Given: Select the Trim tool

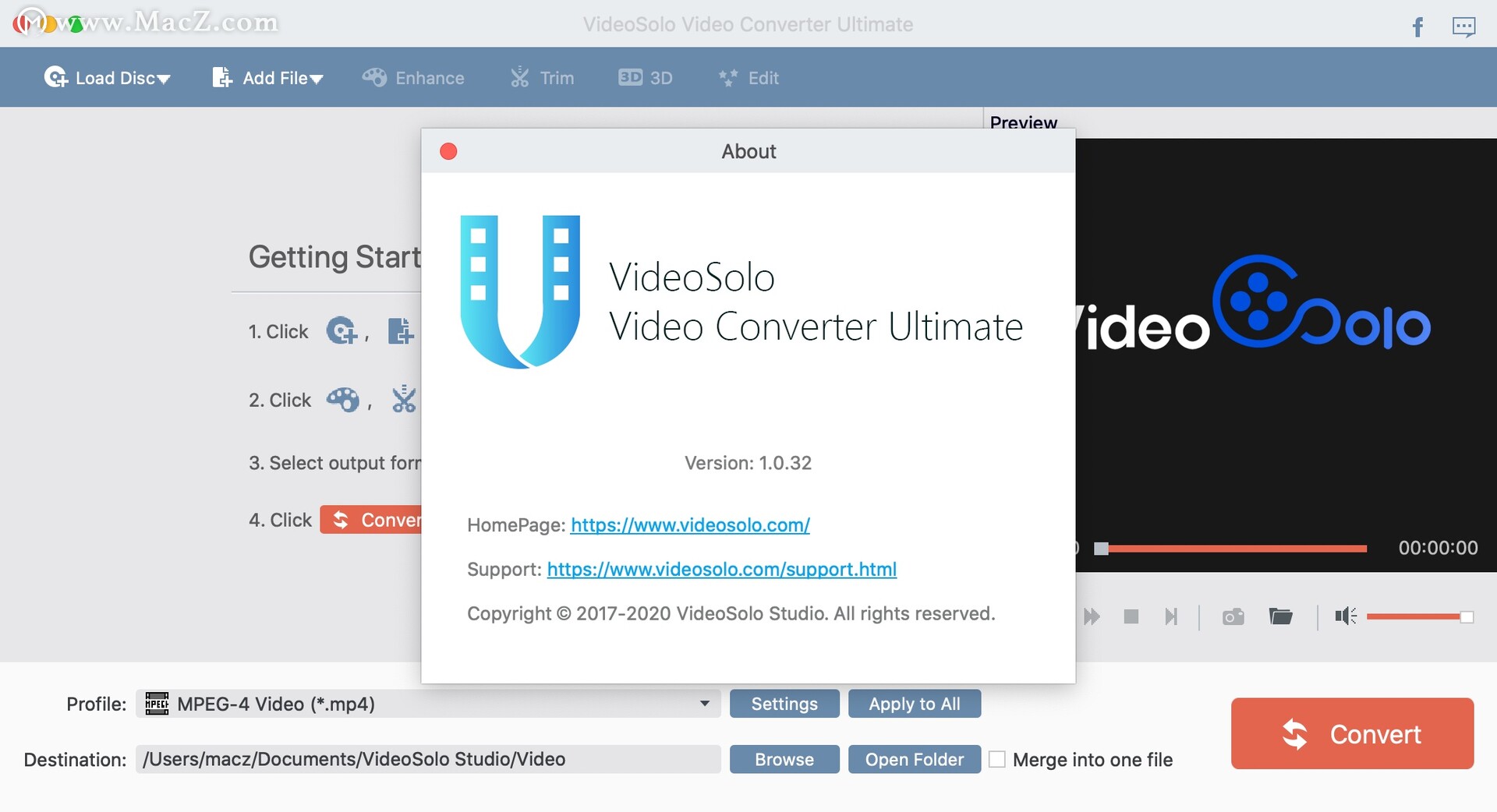Looking at the screenshot, I should click(543, 78).
